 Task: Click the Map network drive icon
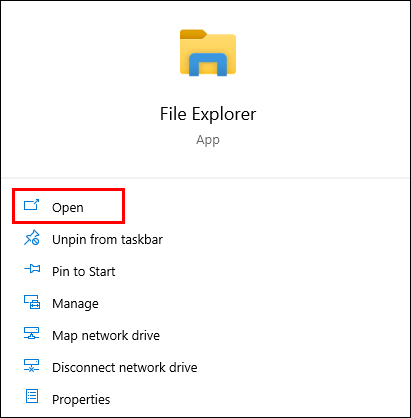32,333
